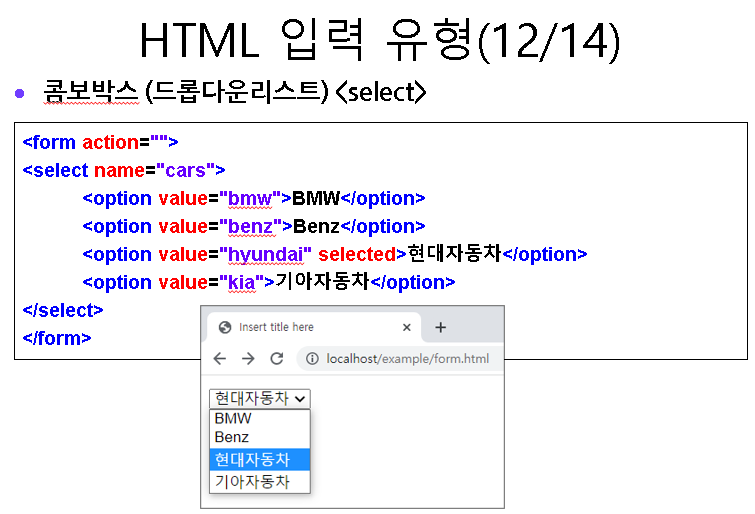This screenshot has width=755, height=514.
Task: Click the option line with value "bmw"
Action: click(254, 198)
